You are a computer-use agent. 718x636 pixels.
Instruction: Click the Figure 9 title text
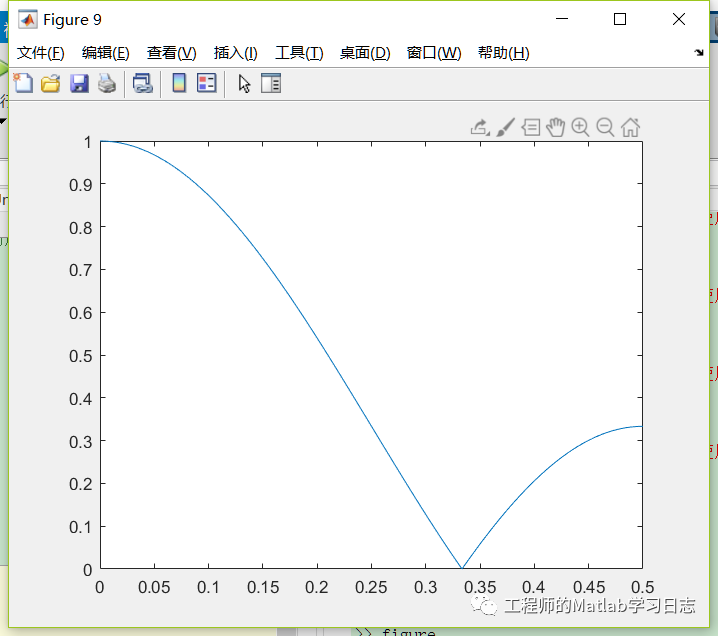(x=72, y=20)
